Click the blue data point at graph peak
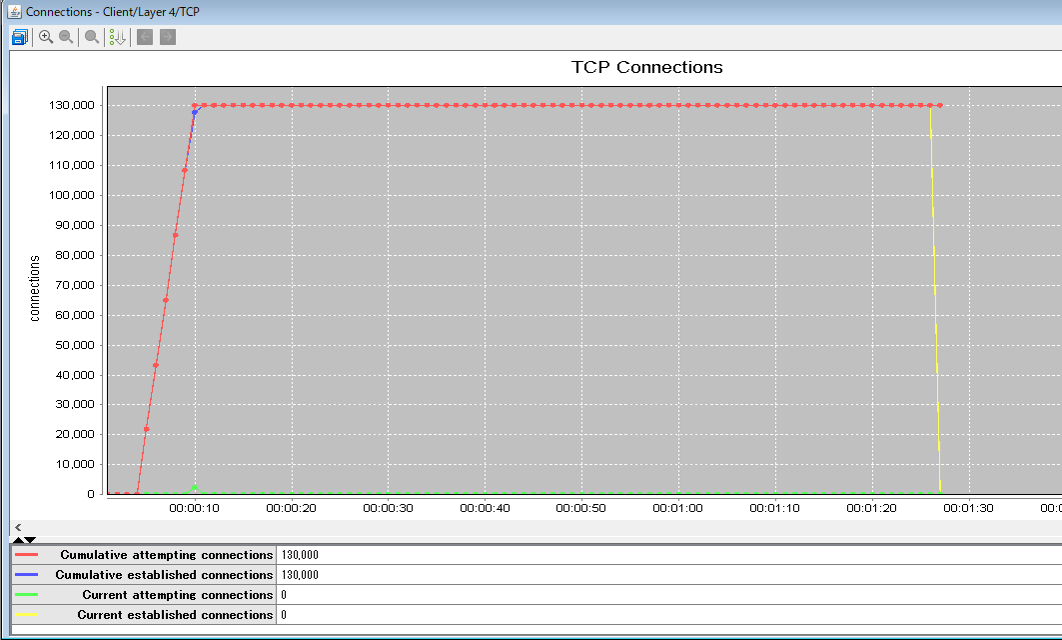The height and width of the screenshot is (640, 1062). click(195, 112)
